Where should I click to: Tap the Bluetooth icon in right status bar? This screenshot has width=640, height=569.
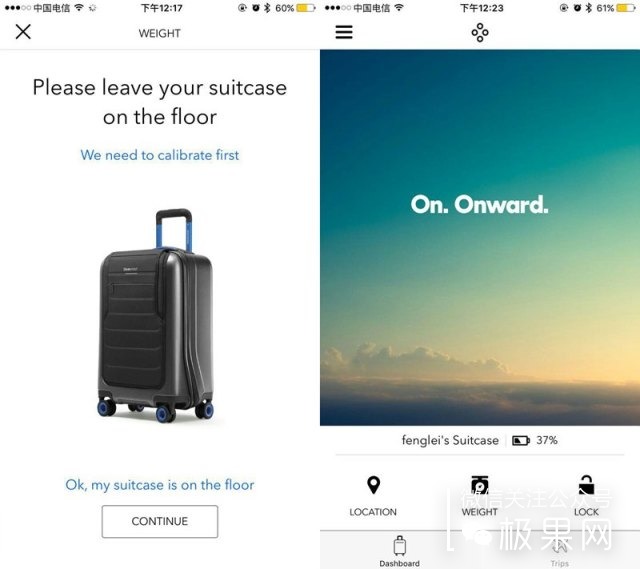(588, 8)
